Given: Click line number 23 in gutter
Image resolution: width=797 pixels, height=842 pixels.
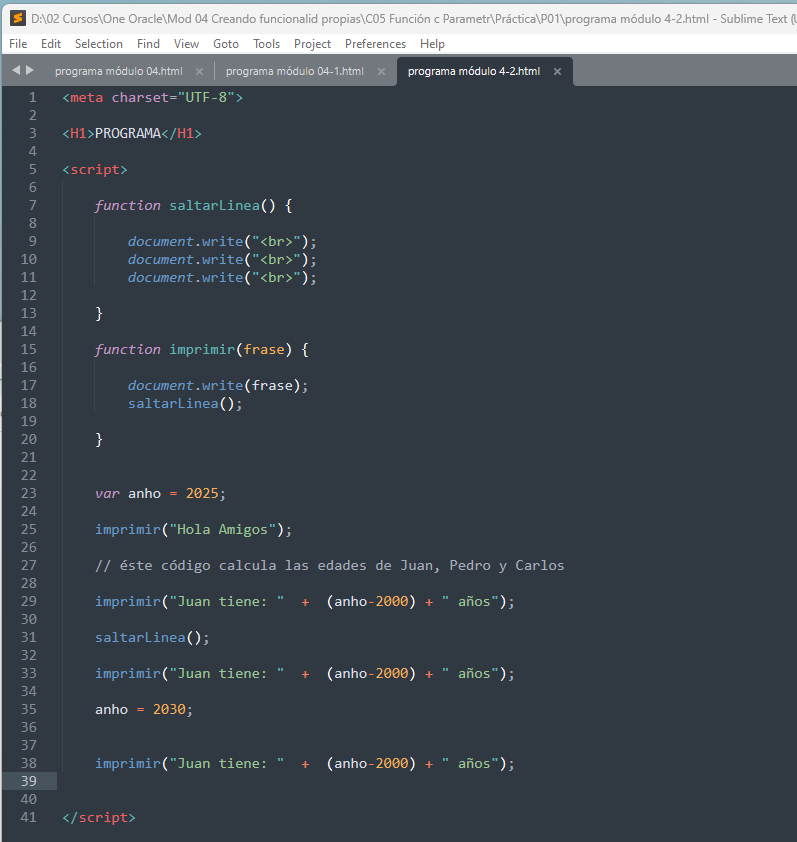Looking at the screenshot, I should 28,493.
